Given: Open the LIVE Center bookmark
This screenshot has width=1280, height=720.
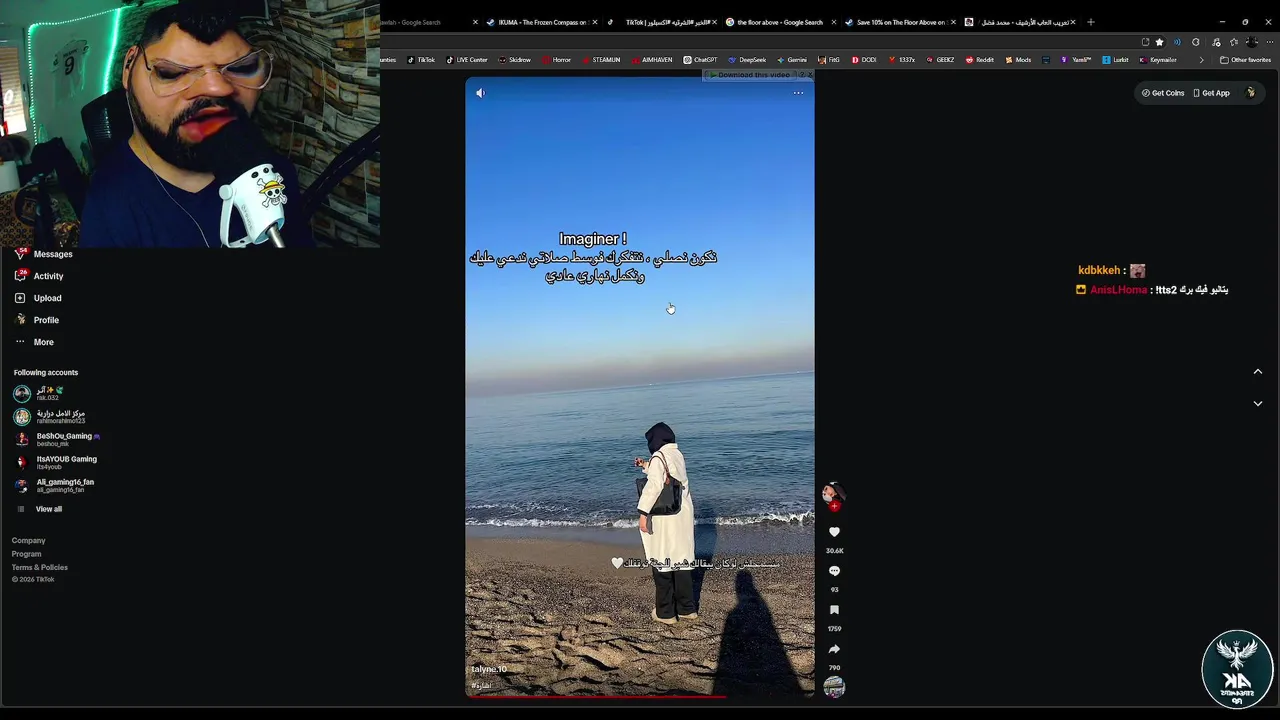Looking at the screenshot, I should pos(467,60).
